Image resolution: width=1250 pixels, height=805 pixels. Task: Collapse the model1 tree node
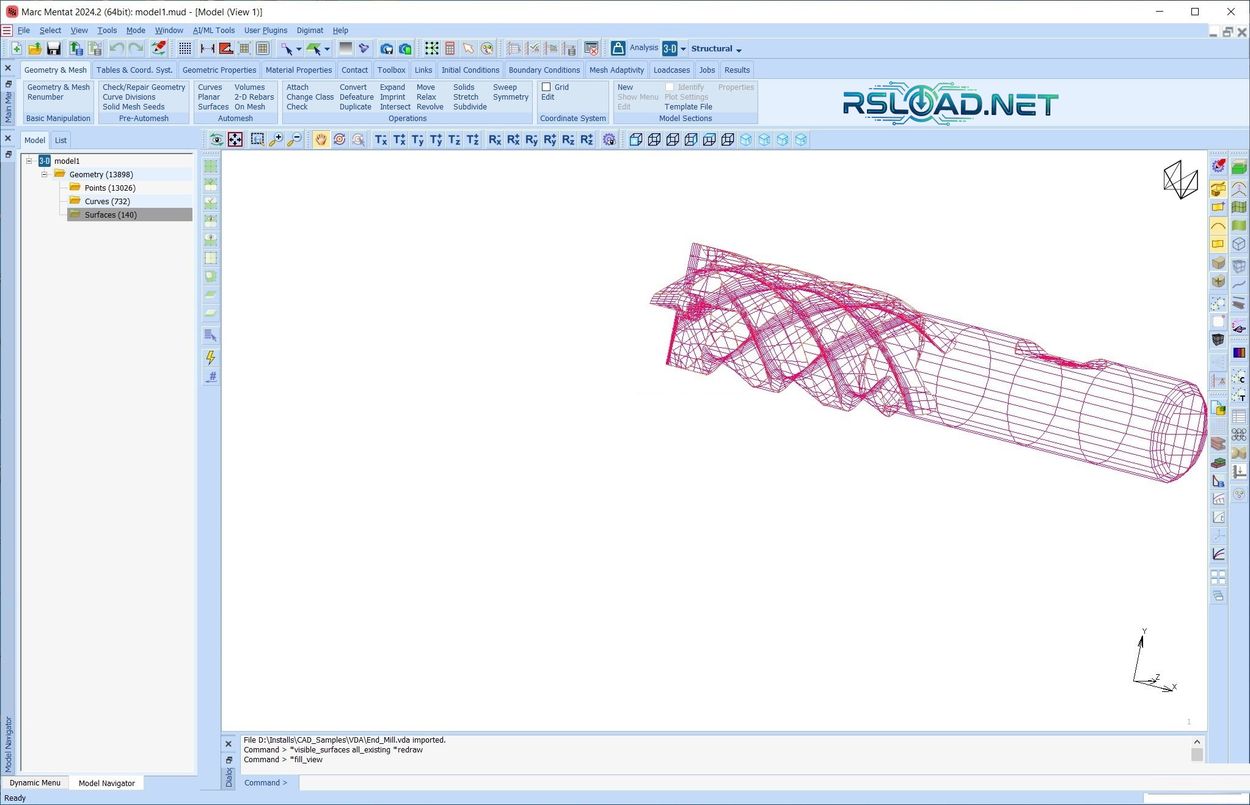[30, 161]
